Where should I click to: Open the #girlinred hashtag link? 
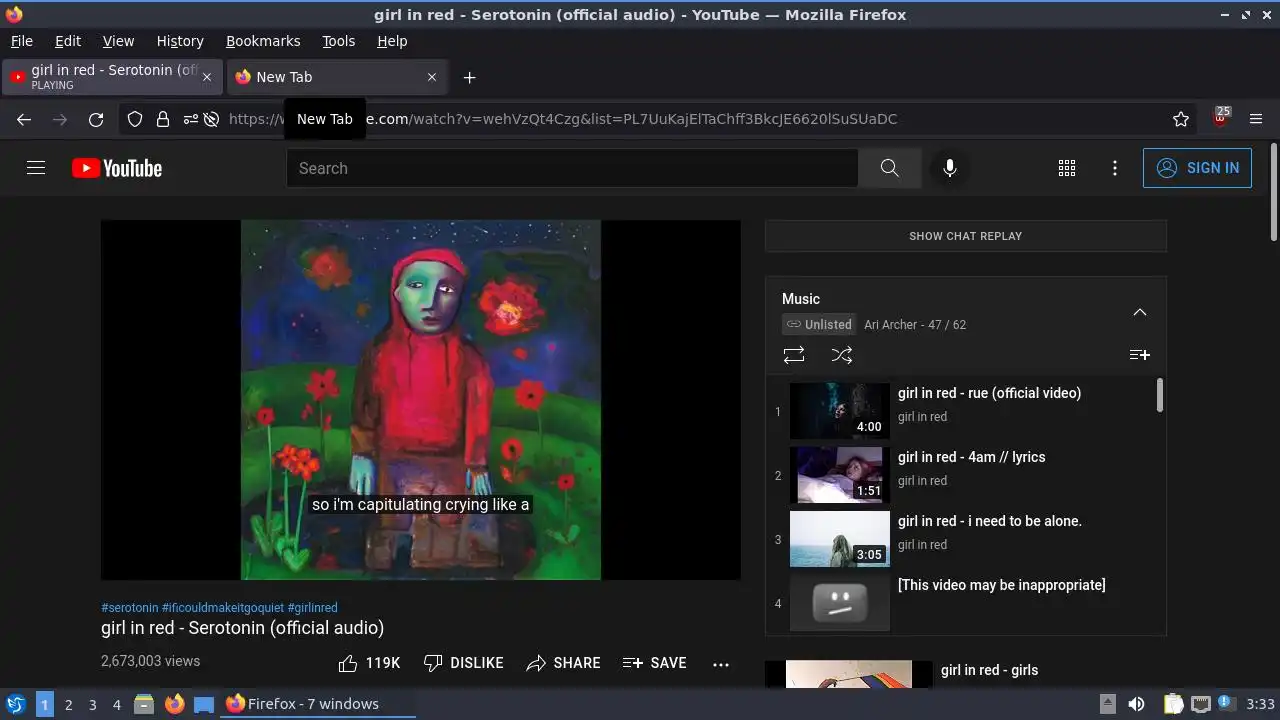(313, 608)
